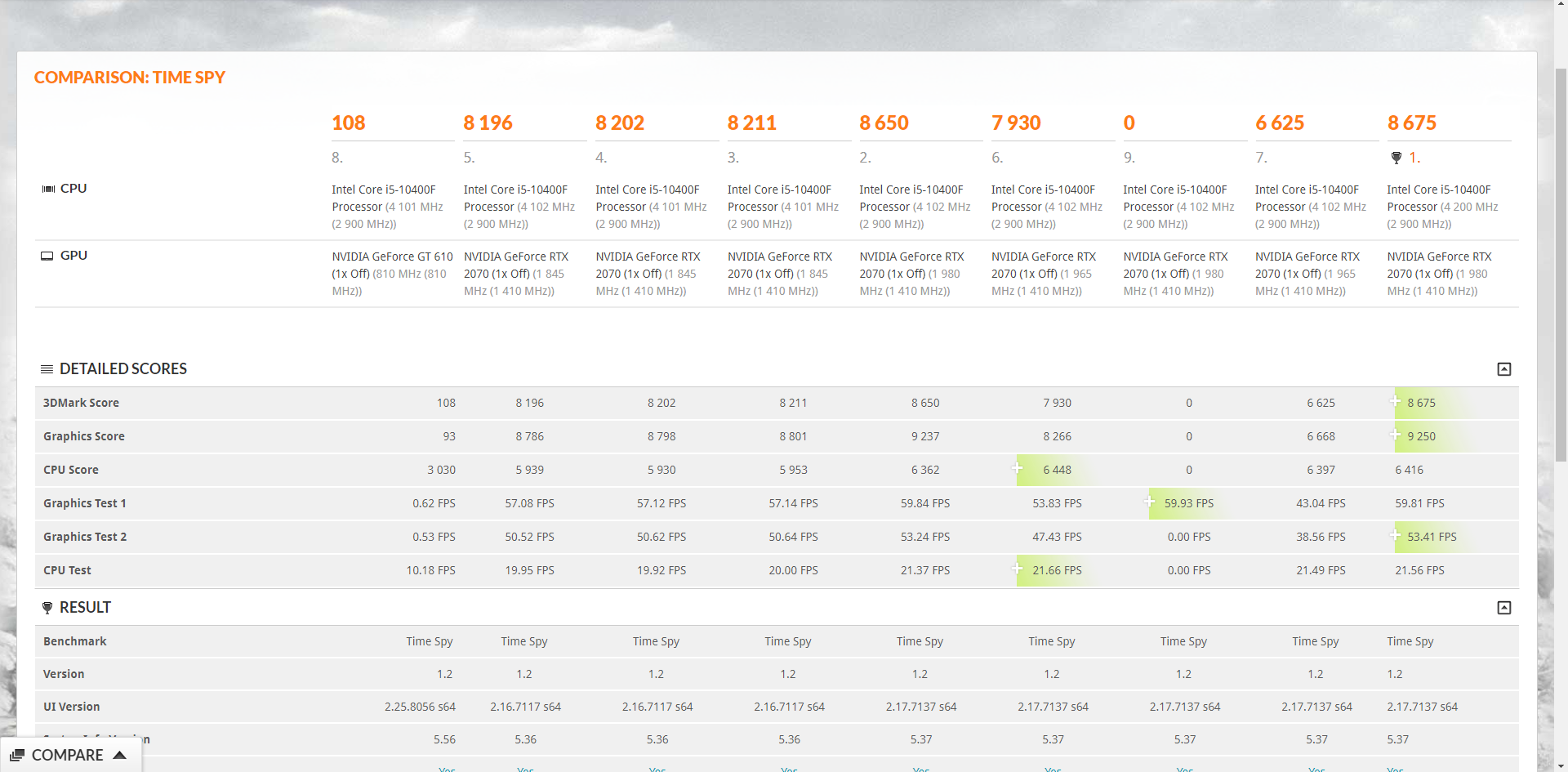This screenshot has height=772, width=1568.
Task: Open the 108 score result heading
Action: click(349, 123)
